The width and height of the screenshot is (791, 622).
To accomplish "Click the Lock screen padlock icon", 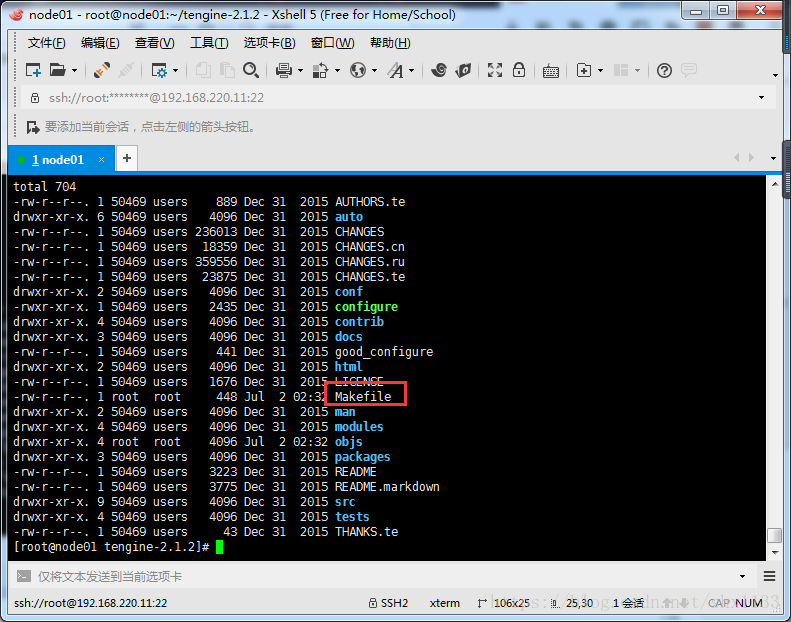I will 519,70.
